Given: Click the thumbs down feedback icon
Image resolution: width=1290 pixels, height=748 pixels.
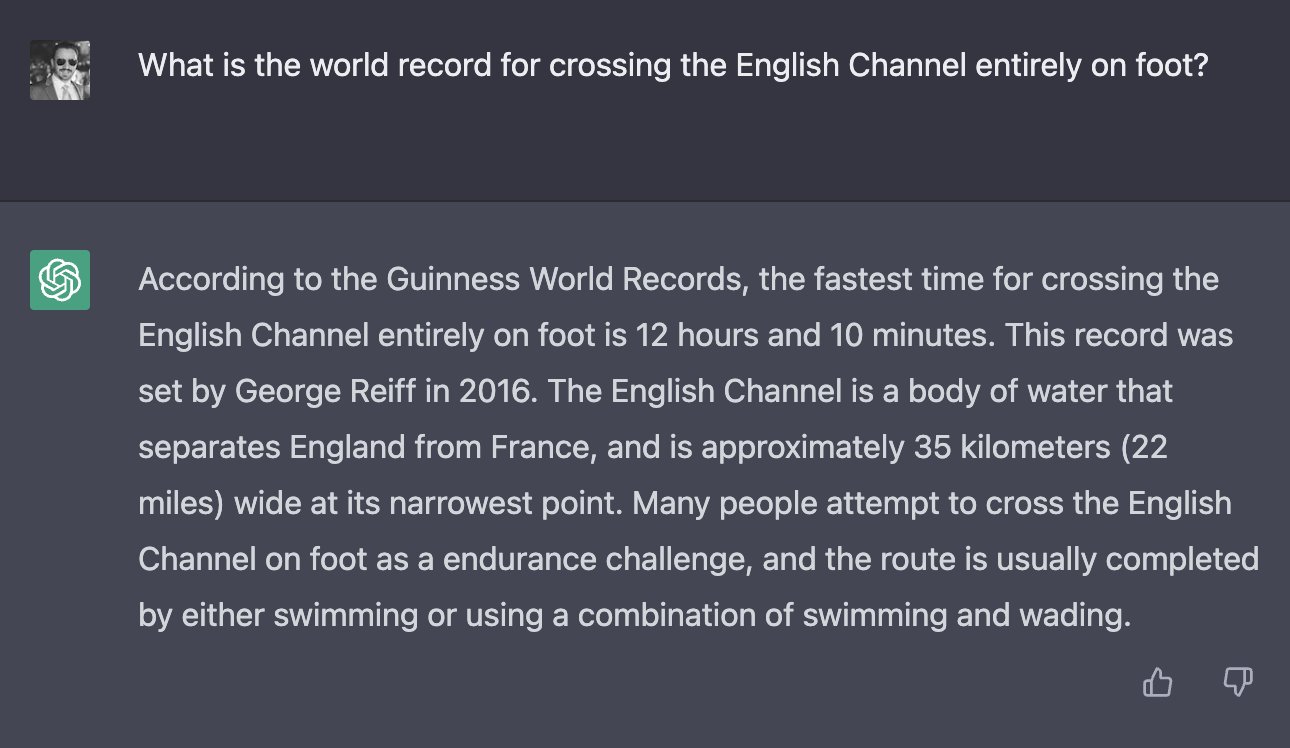Looking at the screenshot, I should click(1238, 683).
